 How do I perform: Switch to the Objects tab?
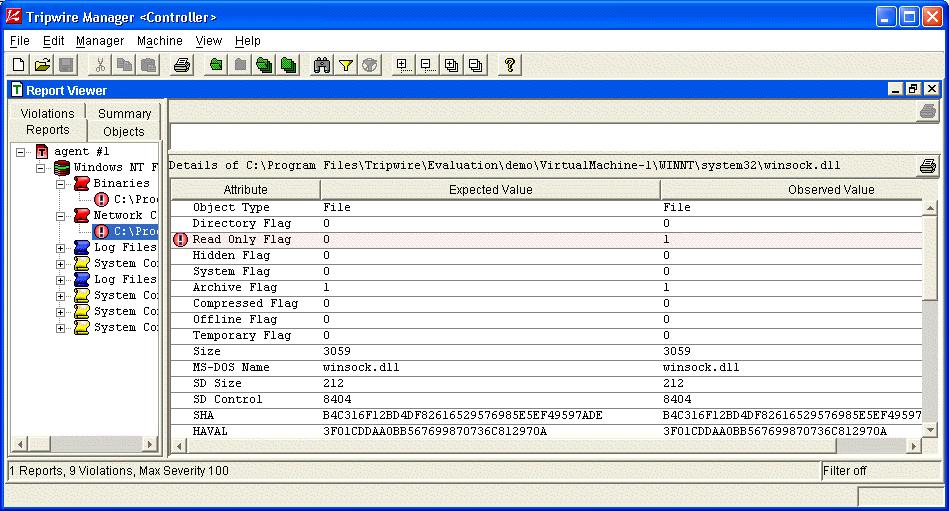click(x=123, y=131)
